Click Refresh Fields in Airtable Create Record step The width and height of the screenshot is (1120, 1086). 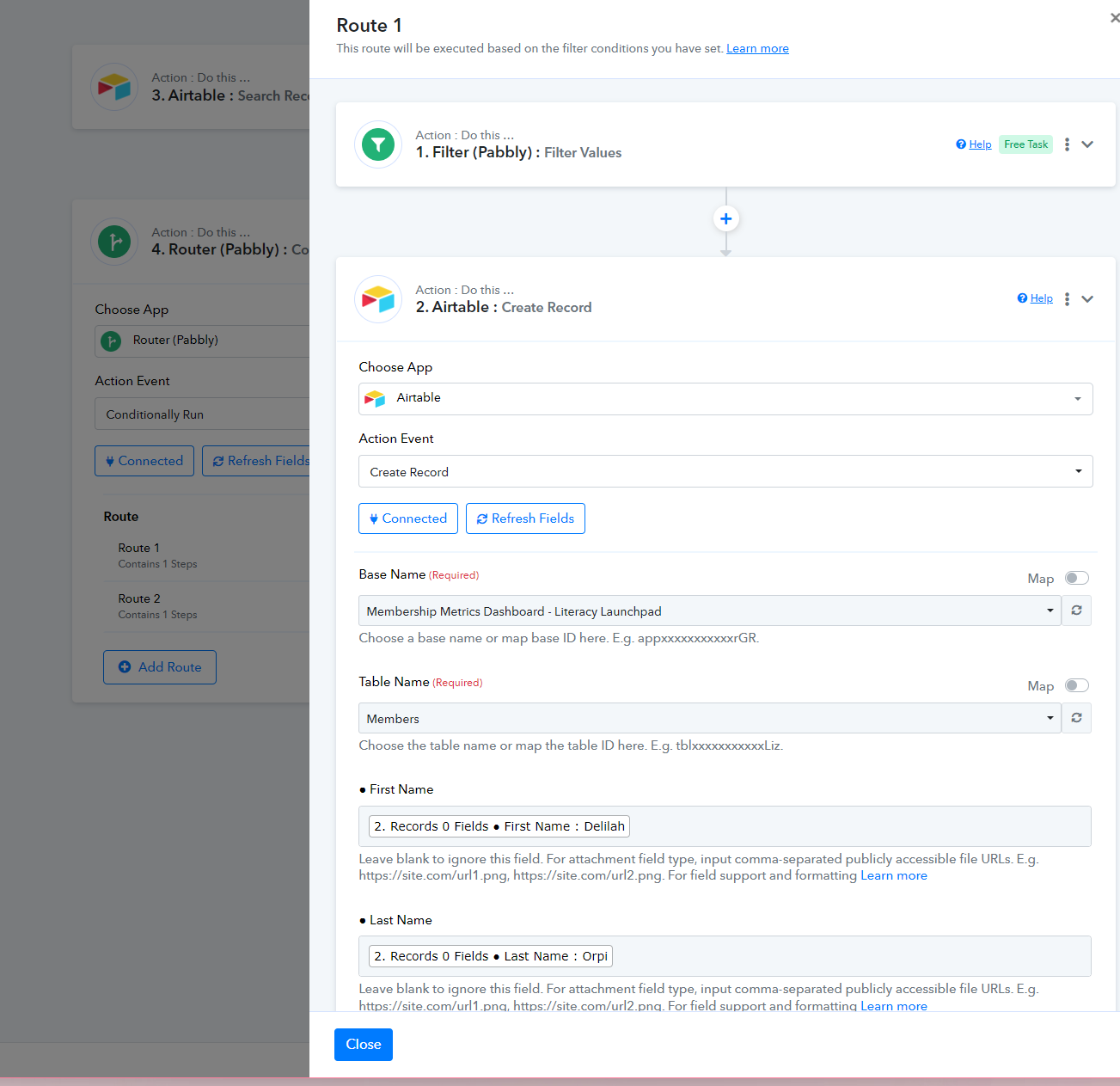tap(525, 518)
